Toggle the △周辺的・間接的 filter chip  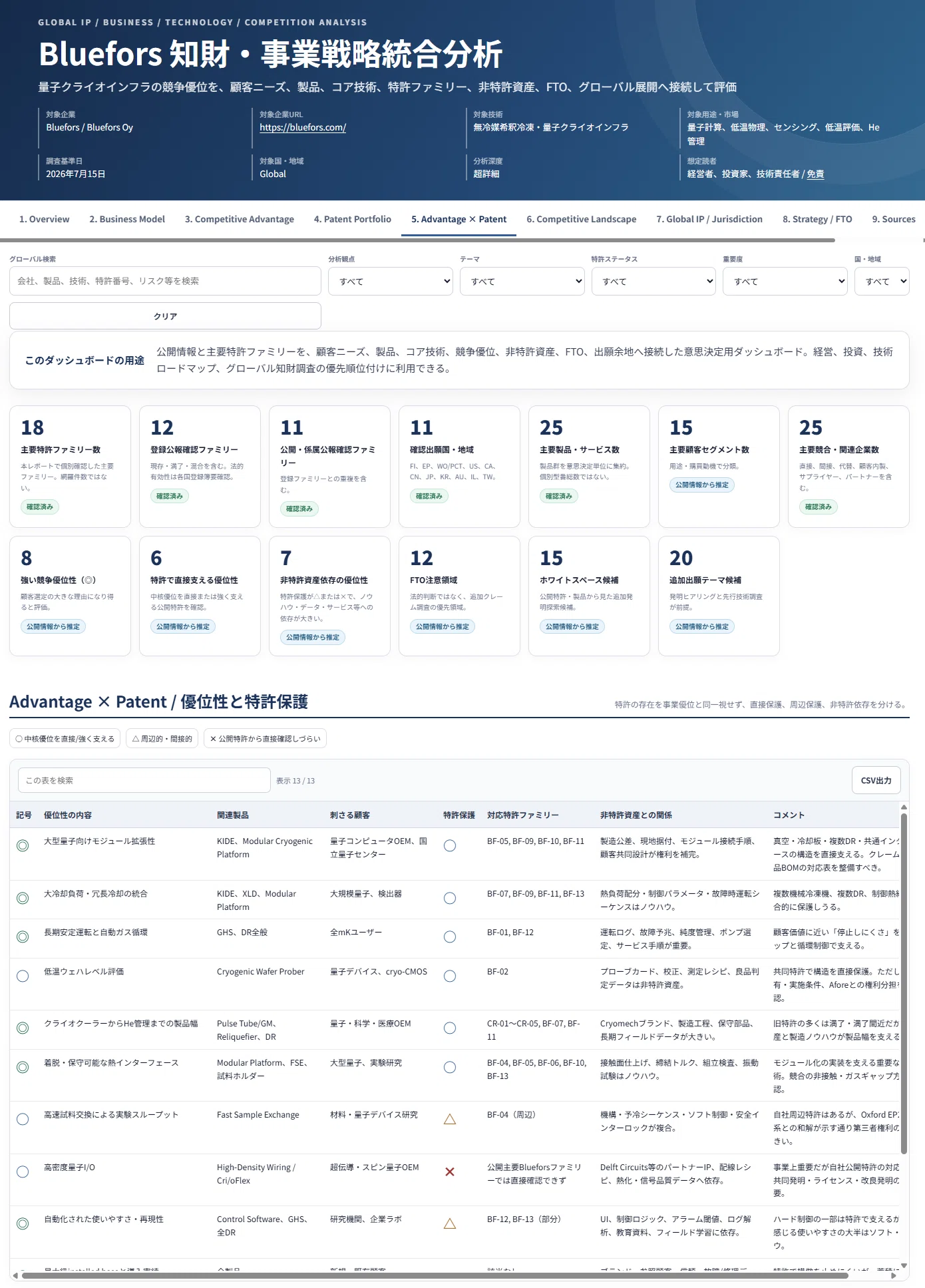pyautogui.click(x=162, y=738)
